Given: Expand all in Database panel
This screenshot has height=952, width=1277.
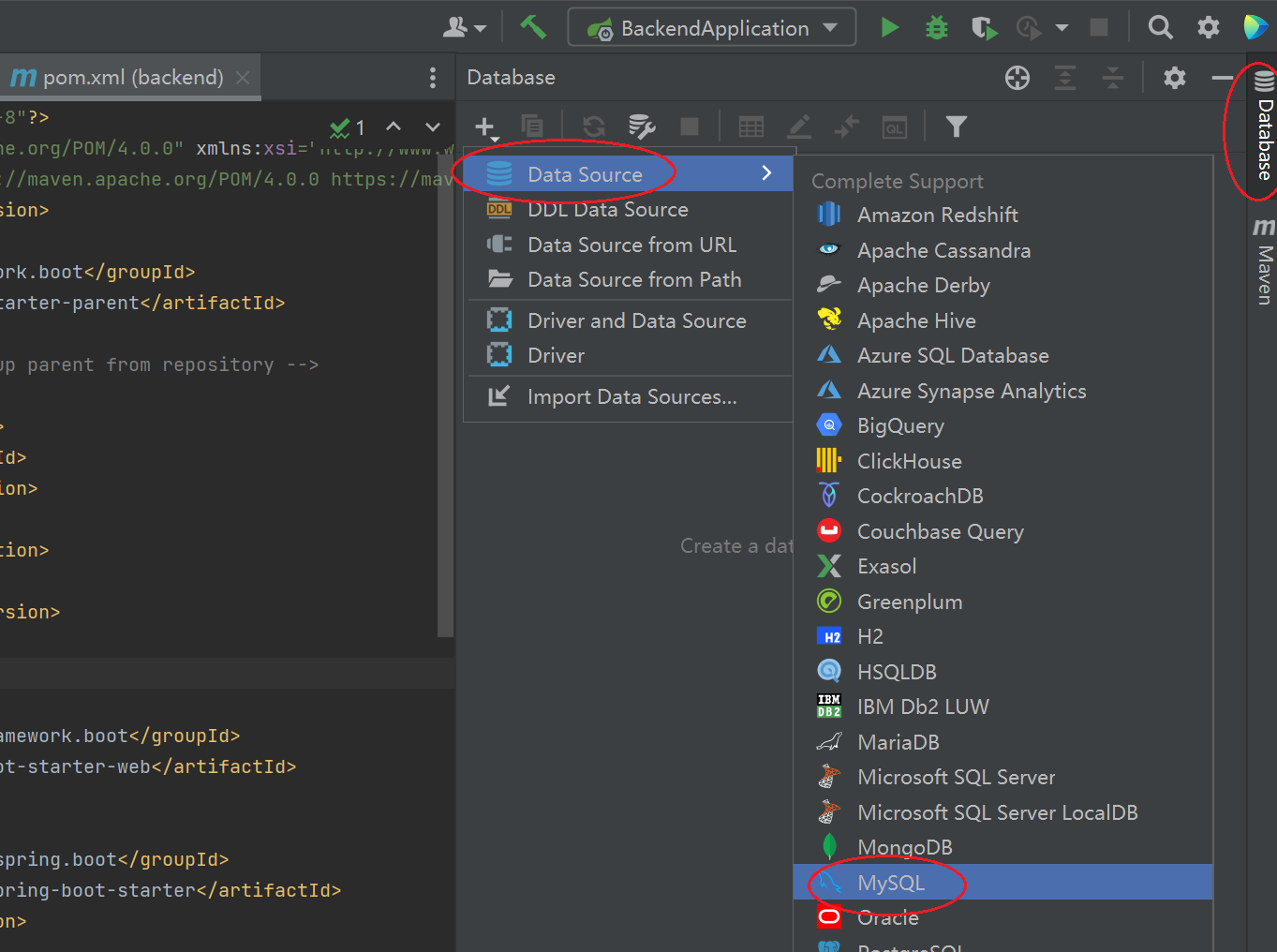Looking at the screenshot, I should coord(1065,78).
